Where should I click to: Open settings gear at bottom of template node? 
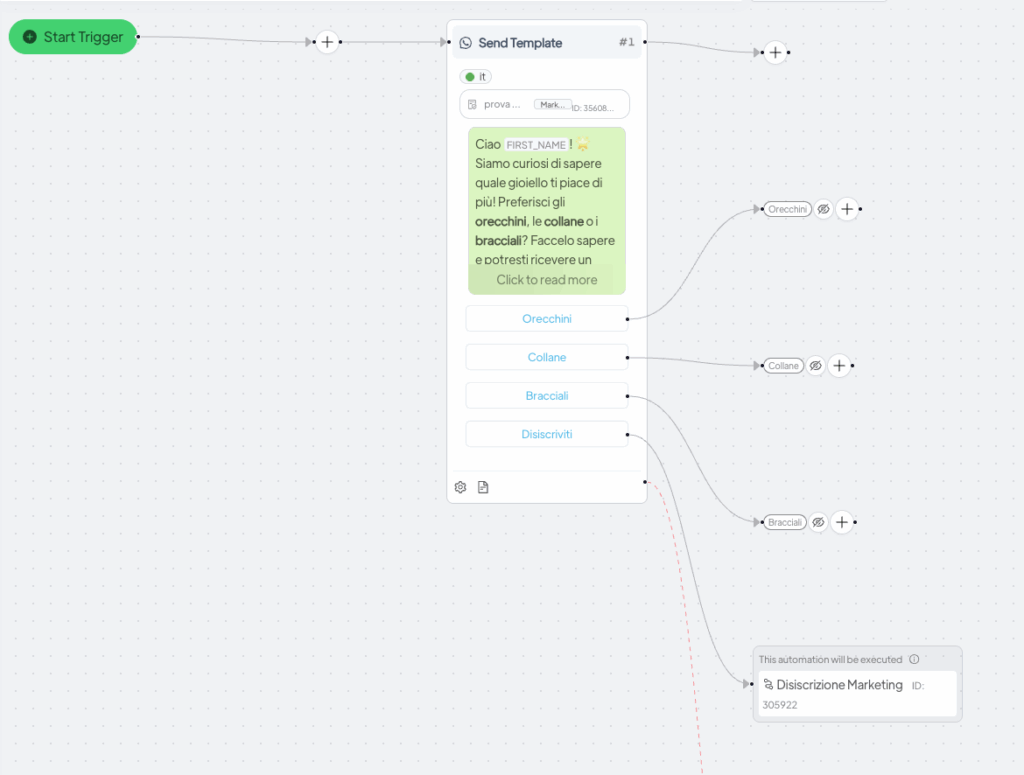coord(460,487)
